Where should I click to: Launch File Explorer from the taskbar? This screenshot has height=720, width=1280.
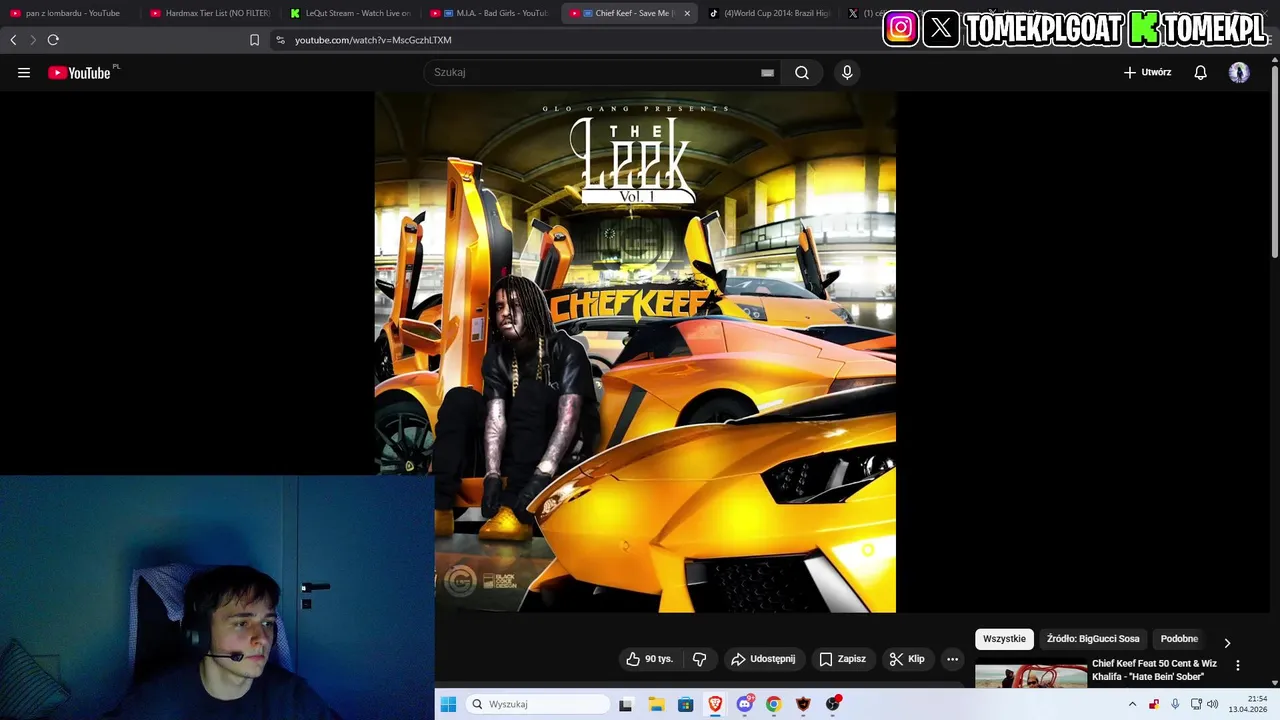tap(656, 704)
